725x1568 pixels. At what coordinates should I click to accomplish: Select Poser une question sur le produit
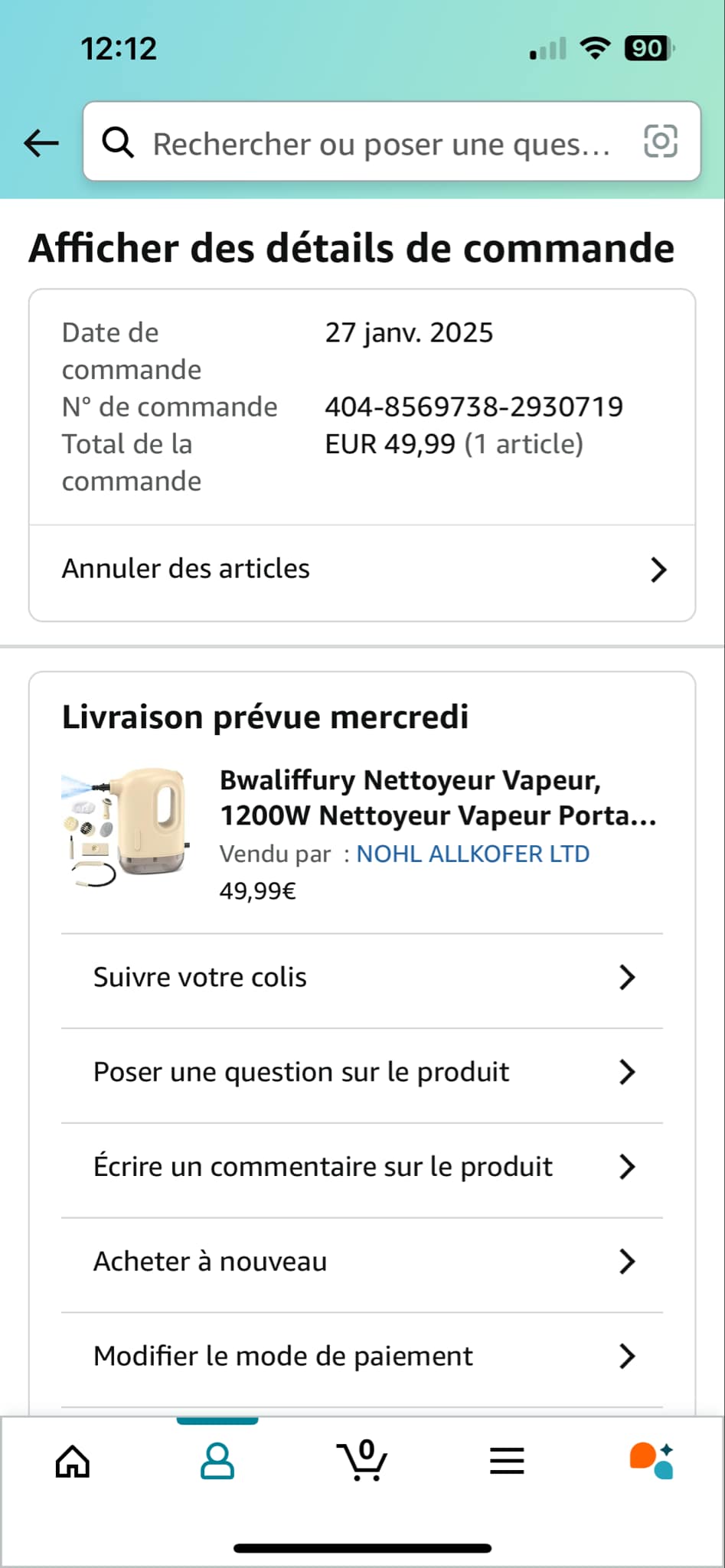301,1072
